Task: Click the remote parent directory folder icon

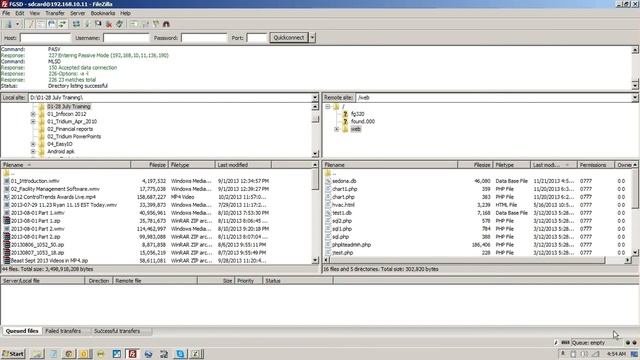Action: 328,173
